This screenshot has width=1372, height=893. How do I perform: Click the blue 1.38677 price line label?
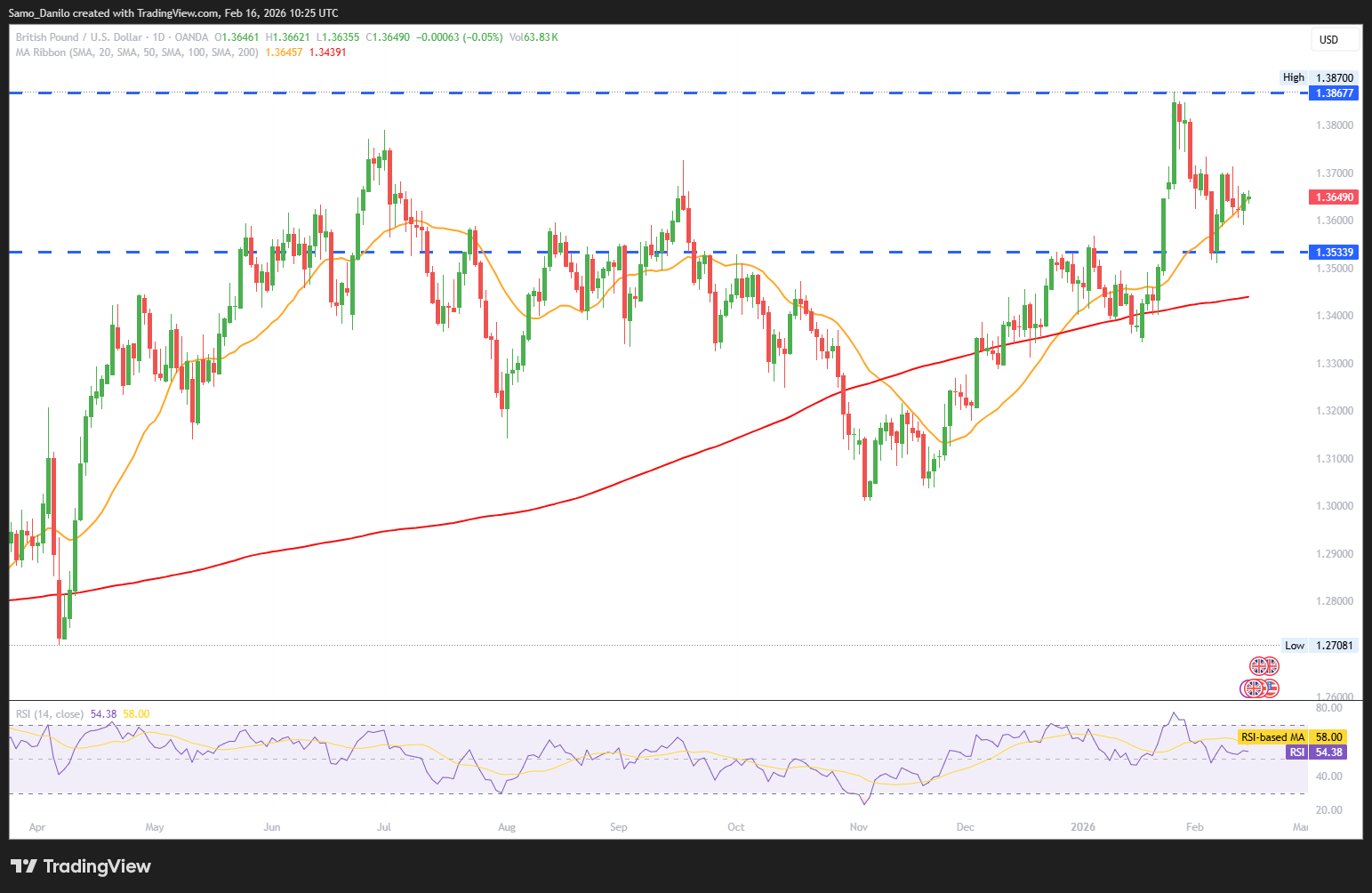(x=1334, y=93)
